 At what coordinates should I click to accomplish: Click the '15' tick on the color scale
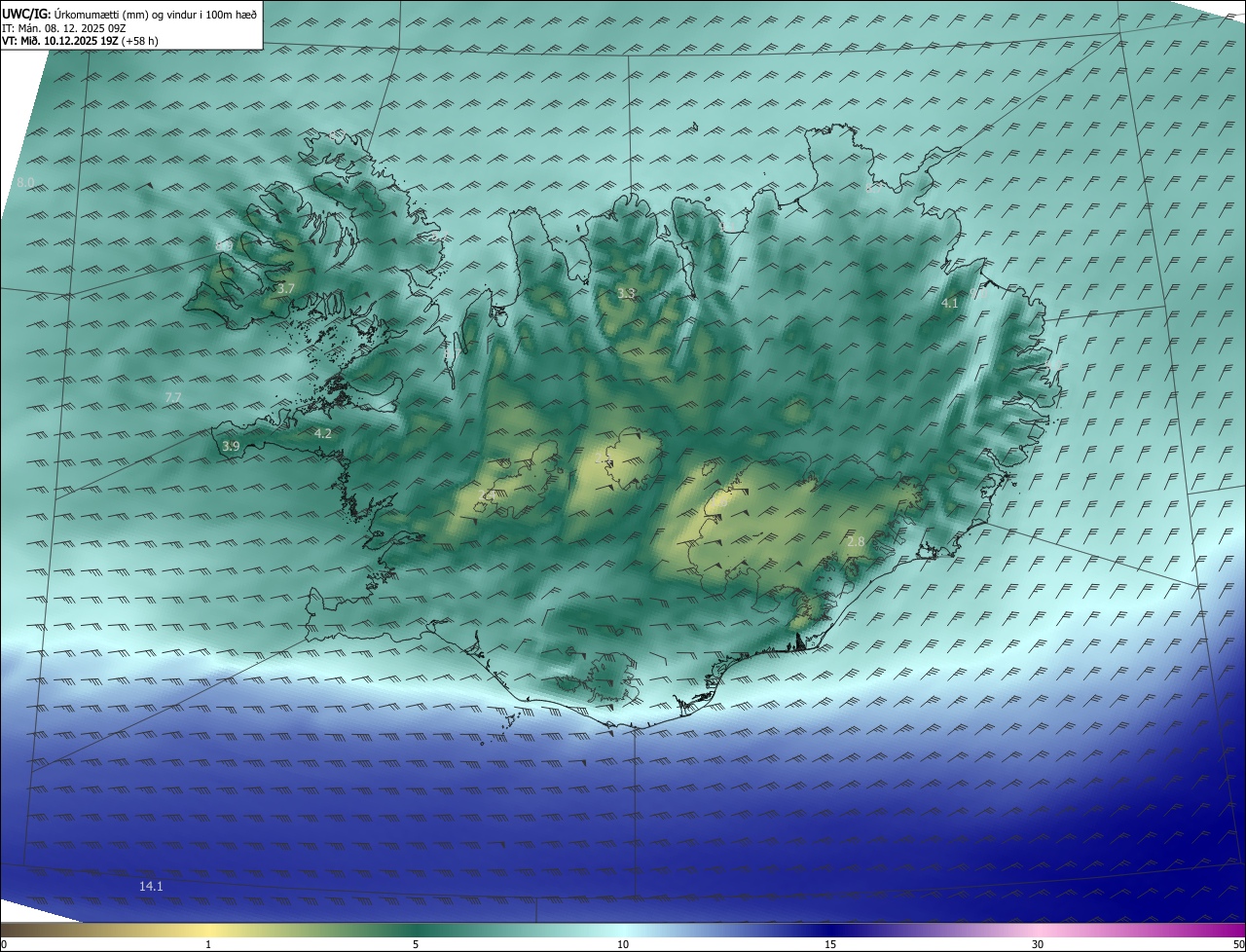click(830, 944)
